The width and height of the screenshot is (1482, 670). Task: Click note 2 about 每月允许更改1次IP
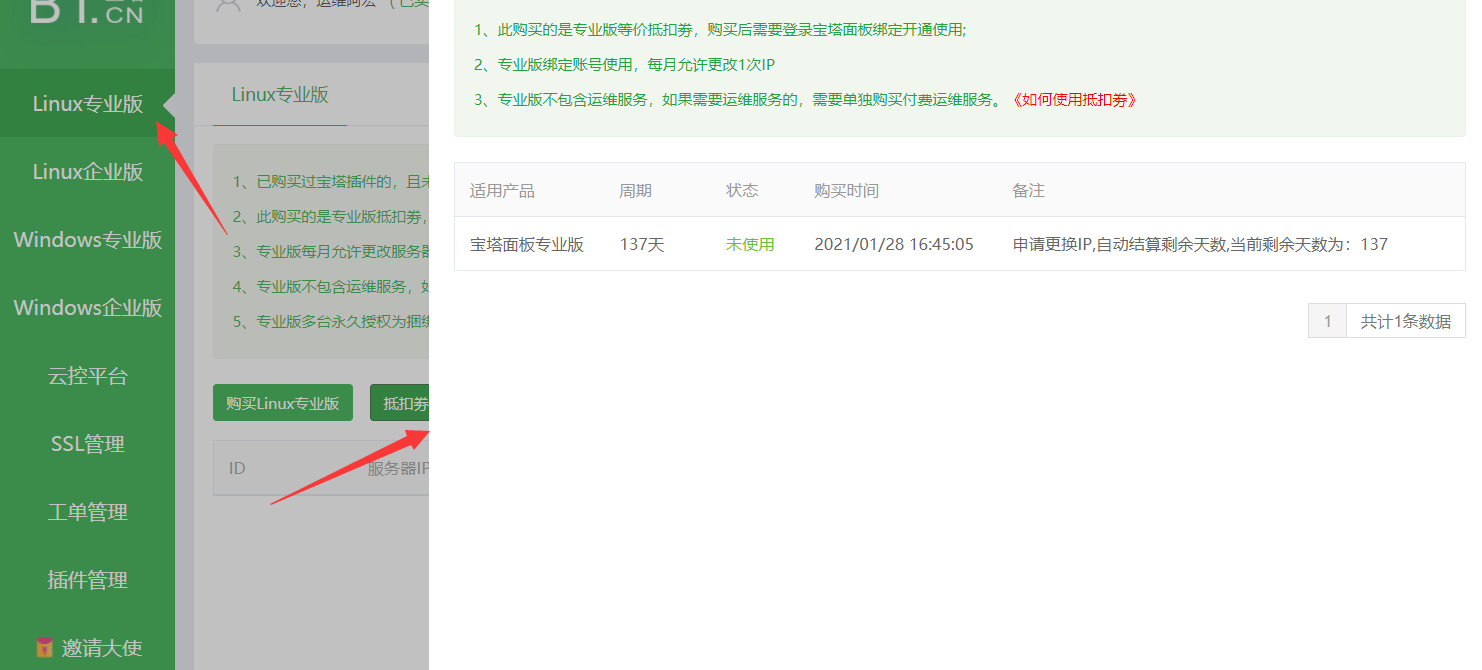[x=624, y=65]
